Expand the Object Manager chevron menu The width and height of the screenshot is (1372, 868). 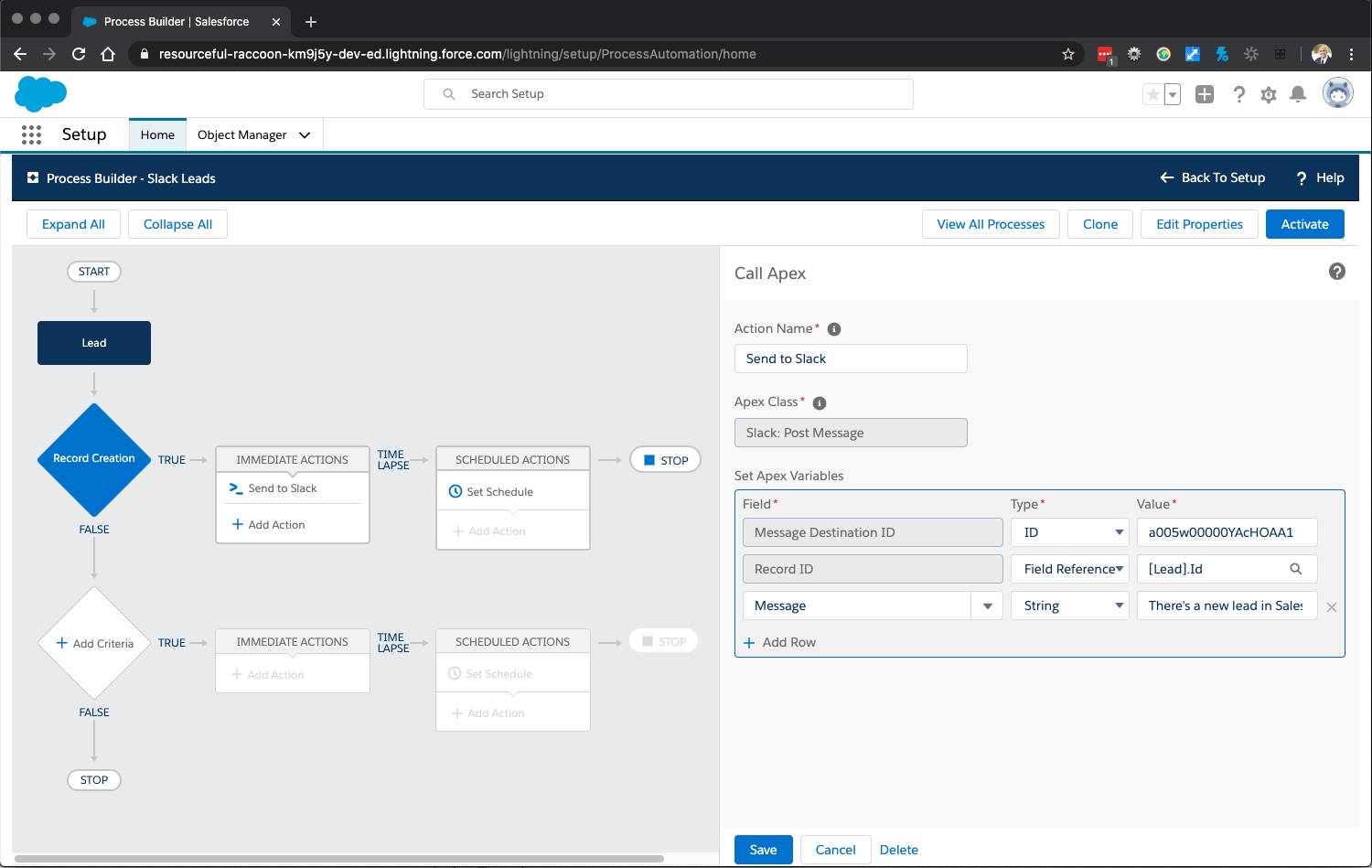point(305,134)
